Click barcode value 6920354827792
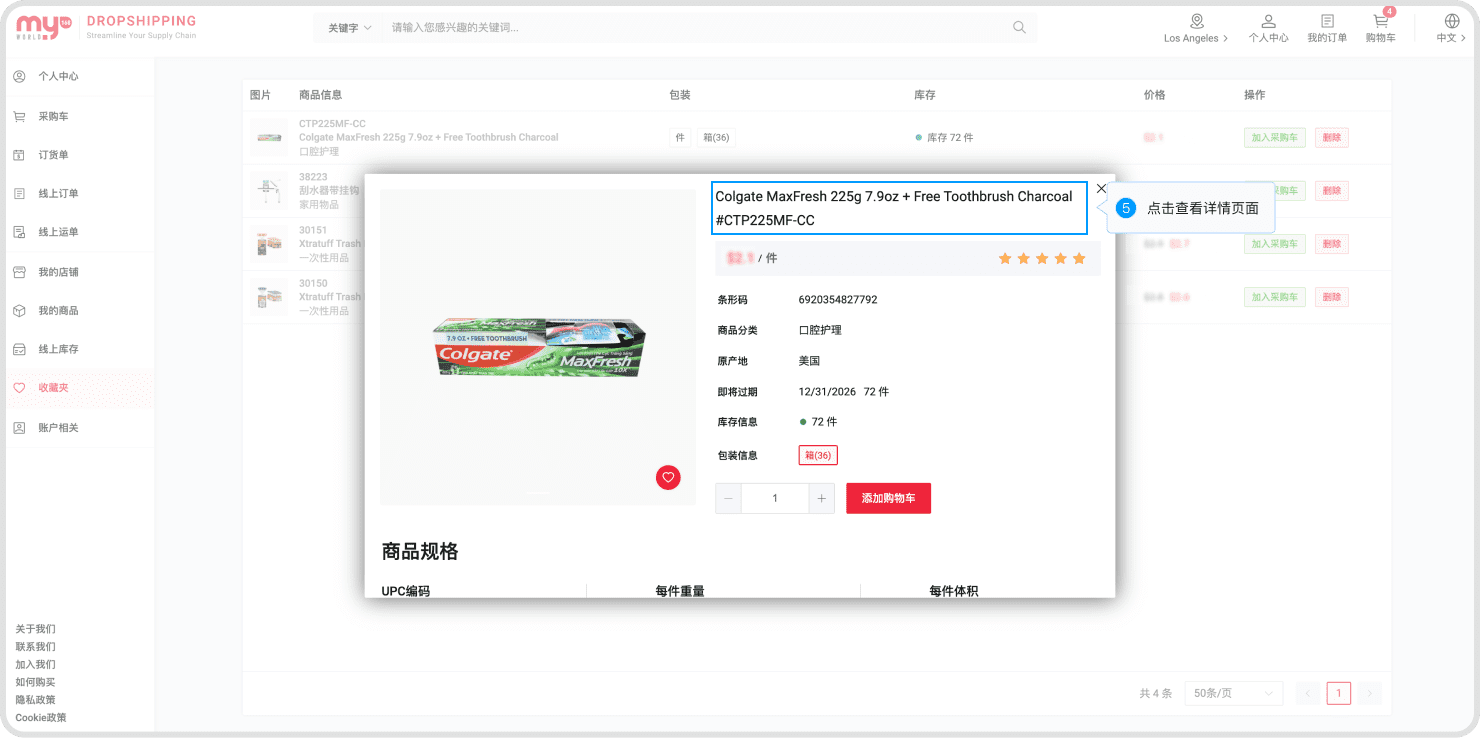Image resolution: width=1480 pixels, height=738 pixels. tap(838, 300)
